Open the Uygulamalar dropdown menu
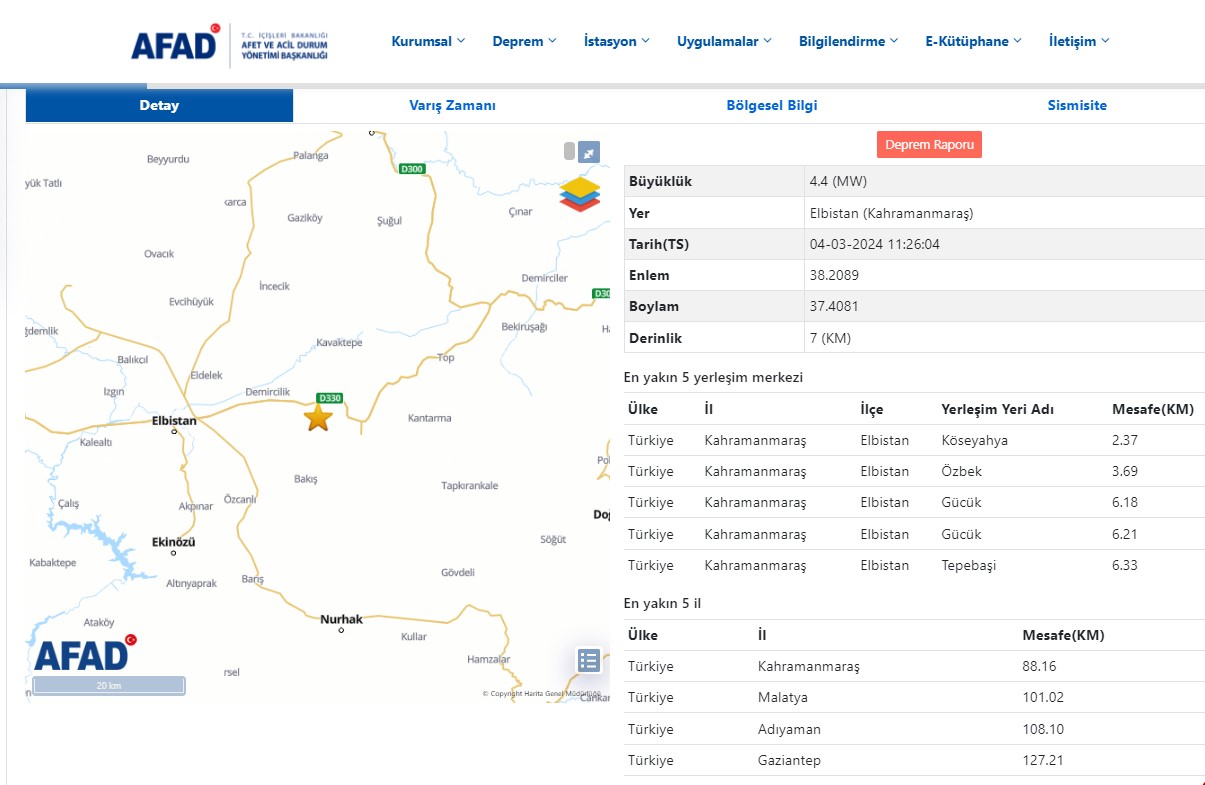 pos(724,41)
